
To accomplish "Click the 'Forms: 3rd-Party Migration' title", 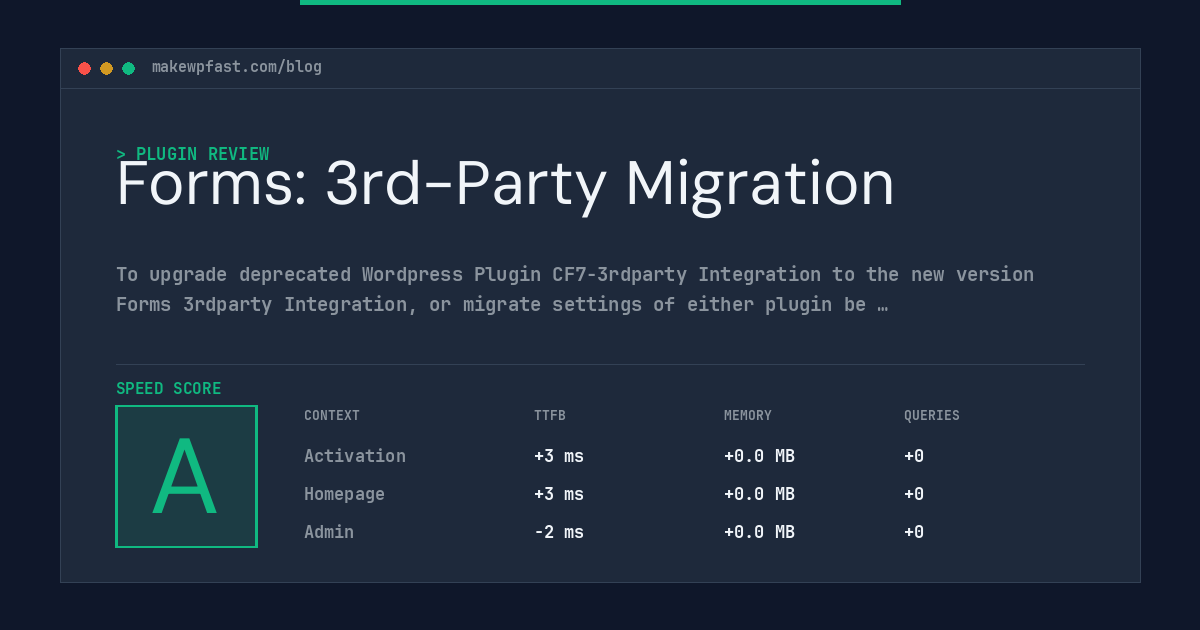I will tap(505, 184).
